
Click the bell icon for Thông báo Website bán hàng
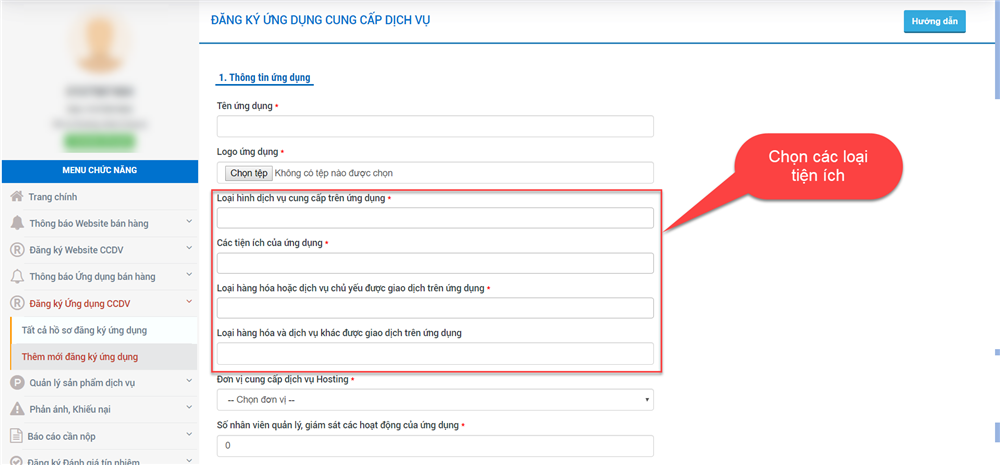pos(18,223)
